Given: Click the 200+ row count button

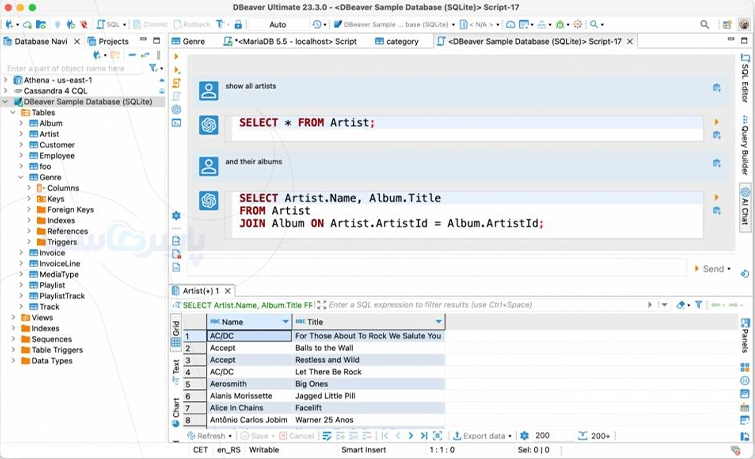Looking at the screenshot, I should click(x=595, y=436).
